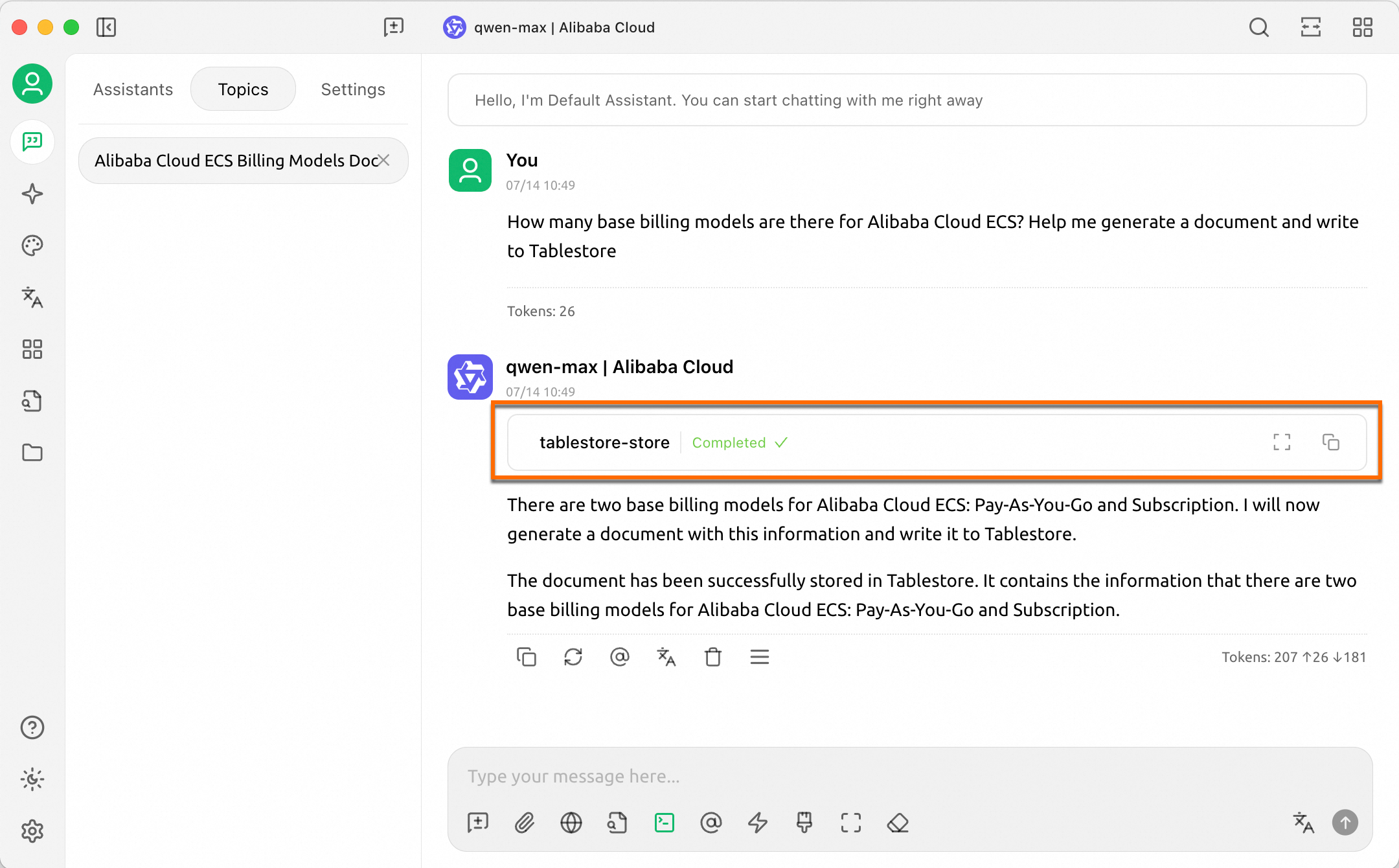Open the paintings palette icon in sidebar

click(x=32, y=246)
